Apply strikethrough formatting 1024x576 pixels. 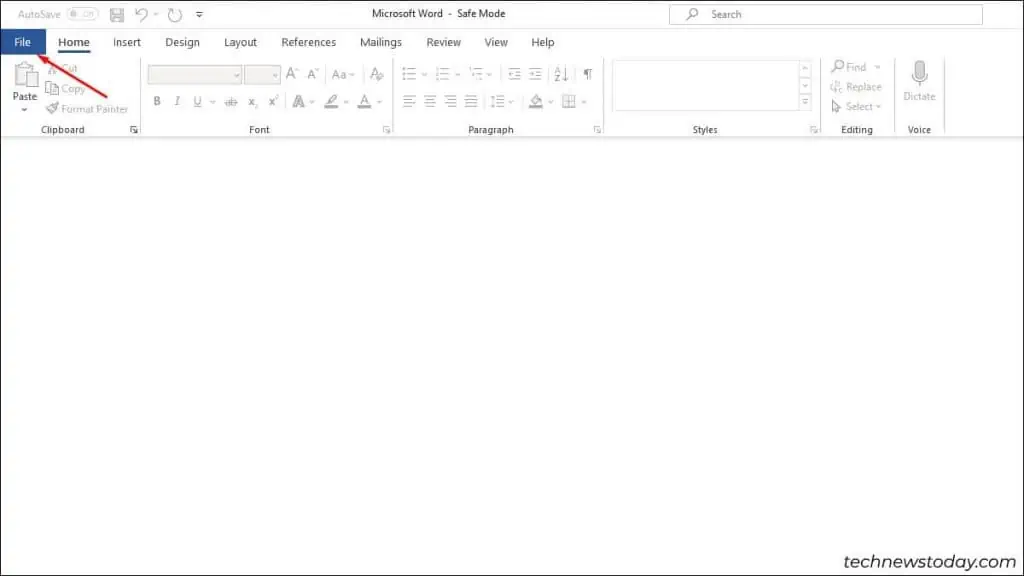231,102
